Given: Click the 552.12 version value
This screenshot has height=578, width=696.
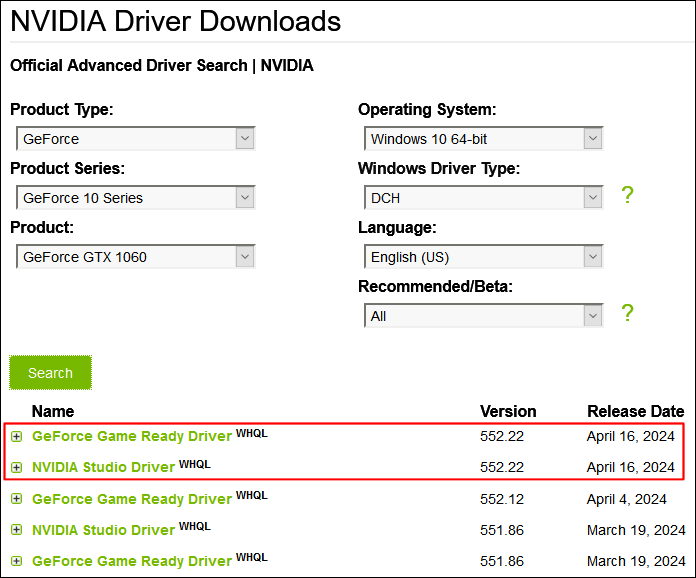Looking at the screenshot, I should (502, 499).
